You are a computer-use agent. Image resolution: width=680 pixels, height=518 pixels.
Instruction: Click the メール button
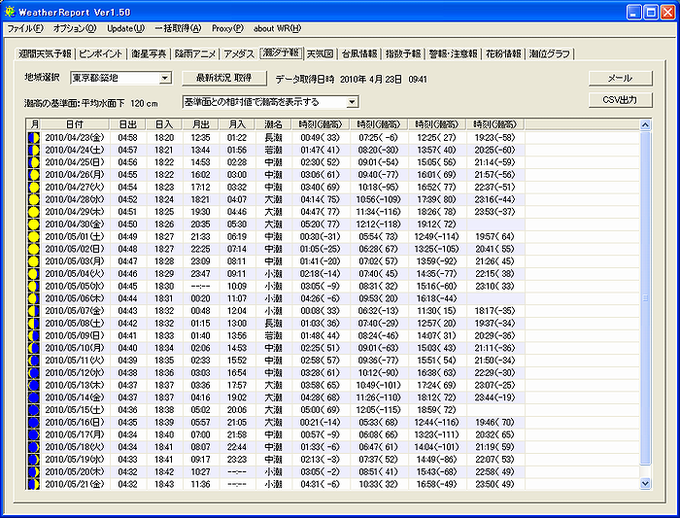tap(620, 78)
